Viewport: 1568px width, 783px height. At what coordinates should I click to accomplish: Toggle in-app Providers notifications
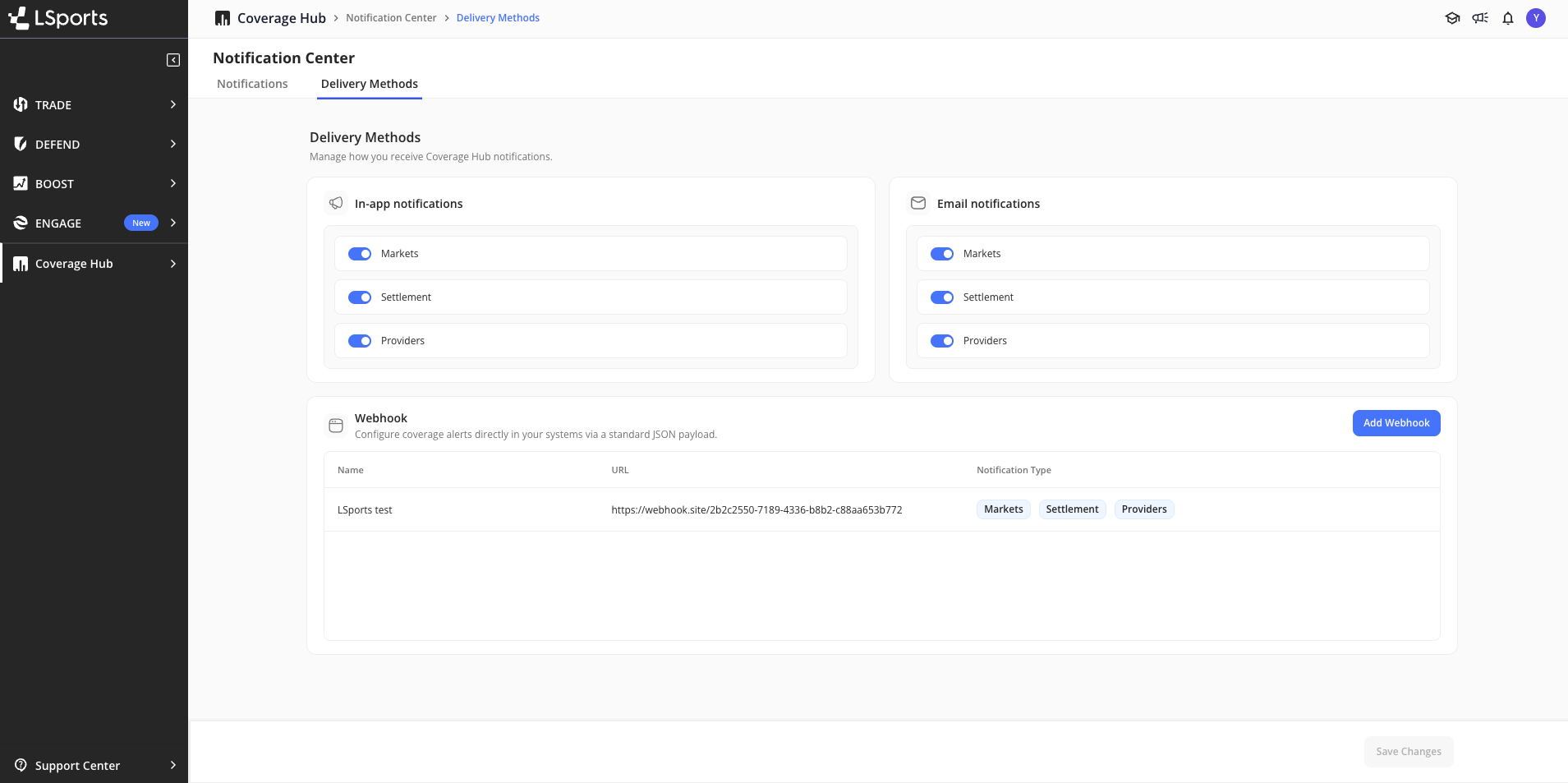tap(360, 341)
